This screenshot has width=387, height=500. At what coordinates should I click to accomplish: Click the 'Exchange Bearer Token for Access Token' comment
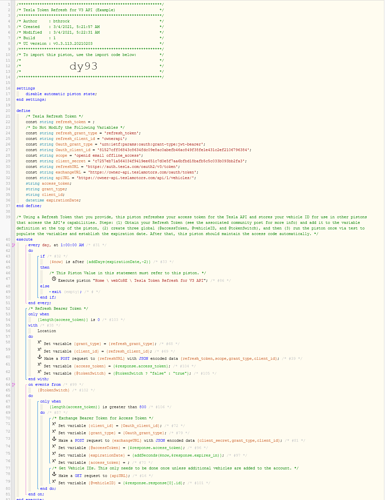point(103,418)
